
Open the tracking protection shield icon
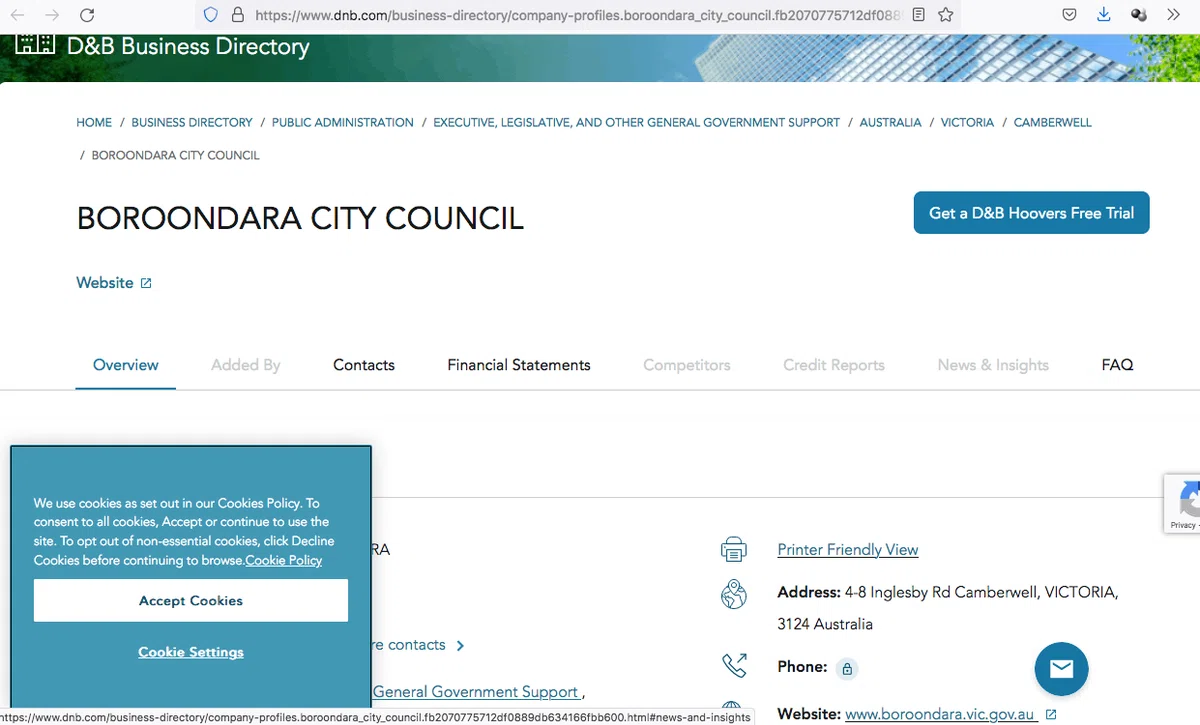210,15
